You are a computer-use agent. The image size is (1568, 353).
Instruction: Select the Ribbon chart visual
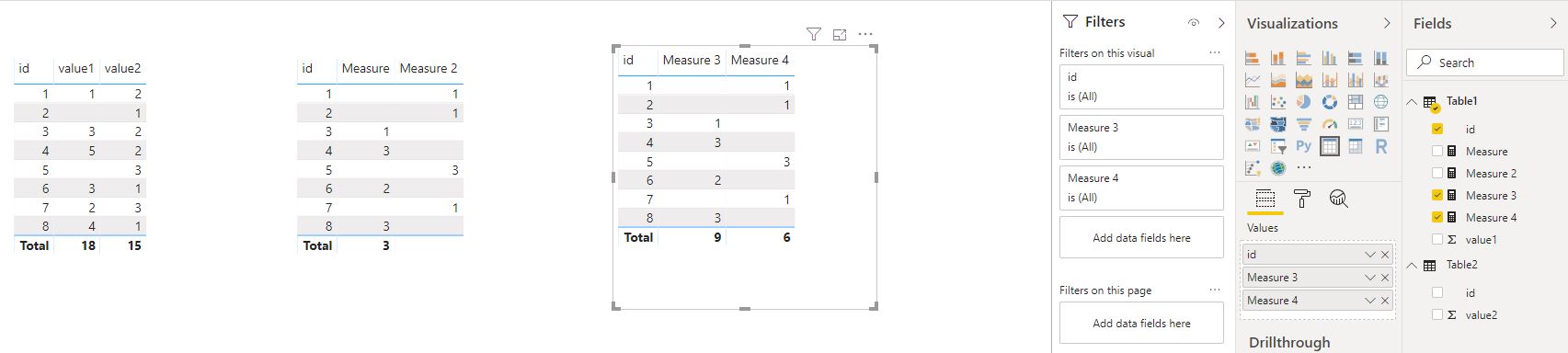[1381, 80]
